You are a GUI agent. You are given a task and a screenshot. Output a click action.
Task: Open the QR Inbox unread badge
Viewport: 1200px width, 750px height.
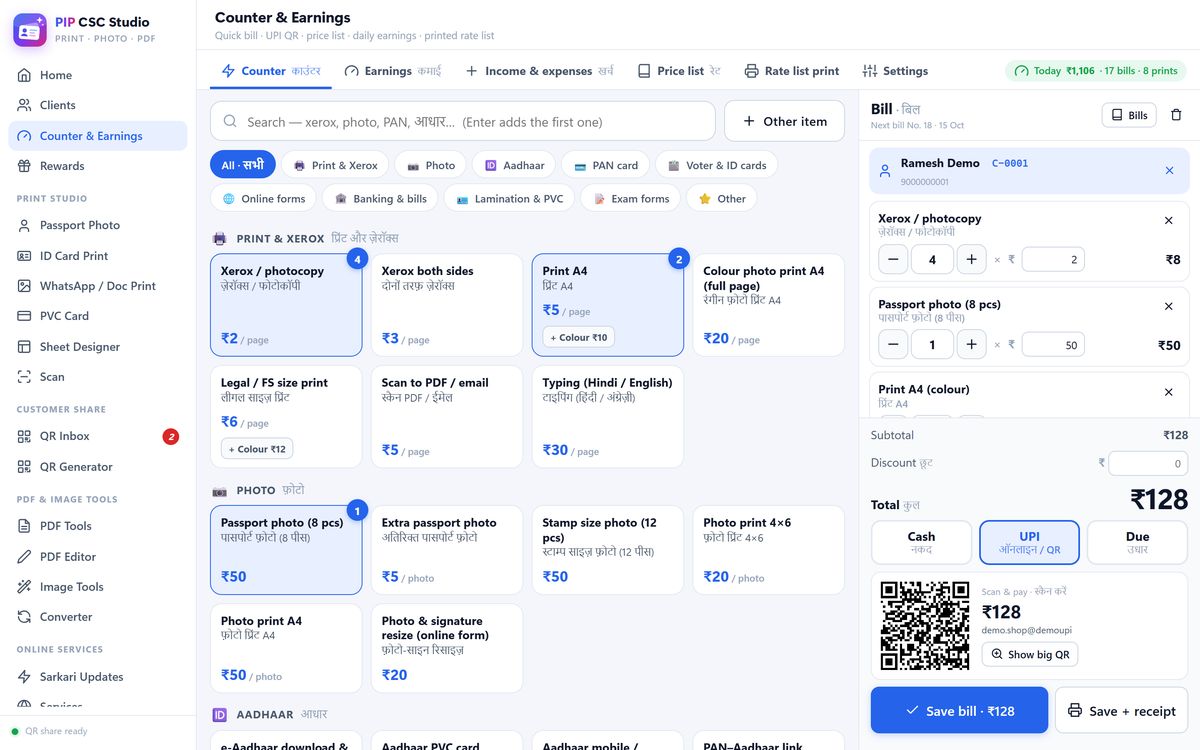(x=171, y=436)
